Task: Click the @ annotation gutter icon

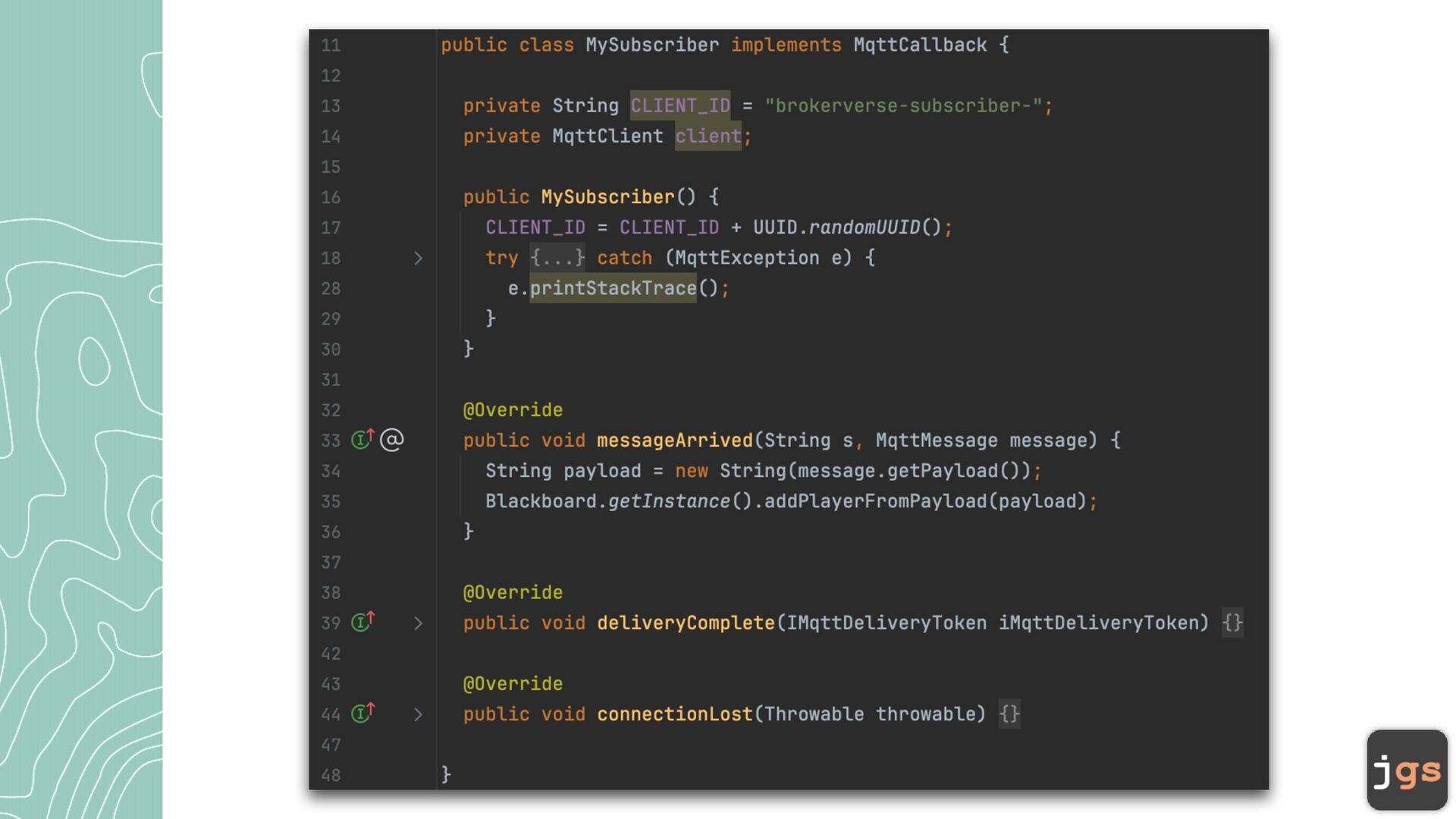Action: (x=391, y=440)
